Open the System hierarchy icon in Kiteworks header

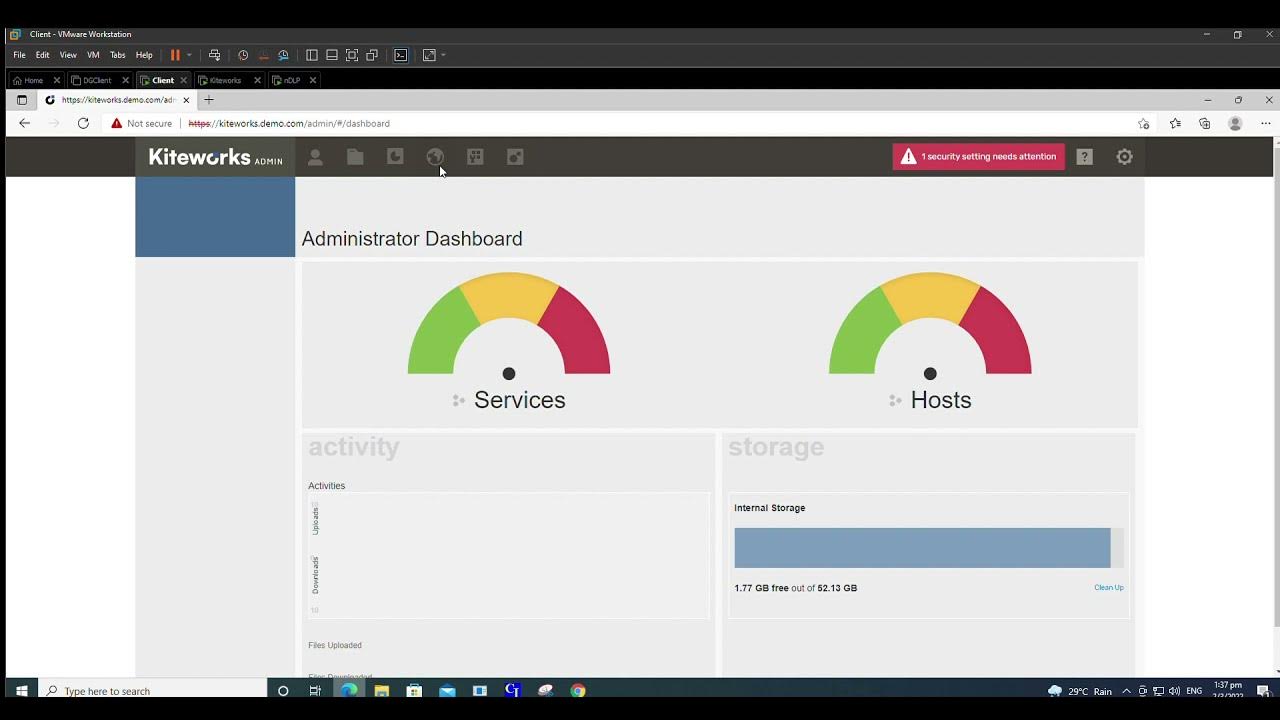point(475,157)
